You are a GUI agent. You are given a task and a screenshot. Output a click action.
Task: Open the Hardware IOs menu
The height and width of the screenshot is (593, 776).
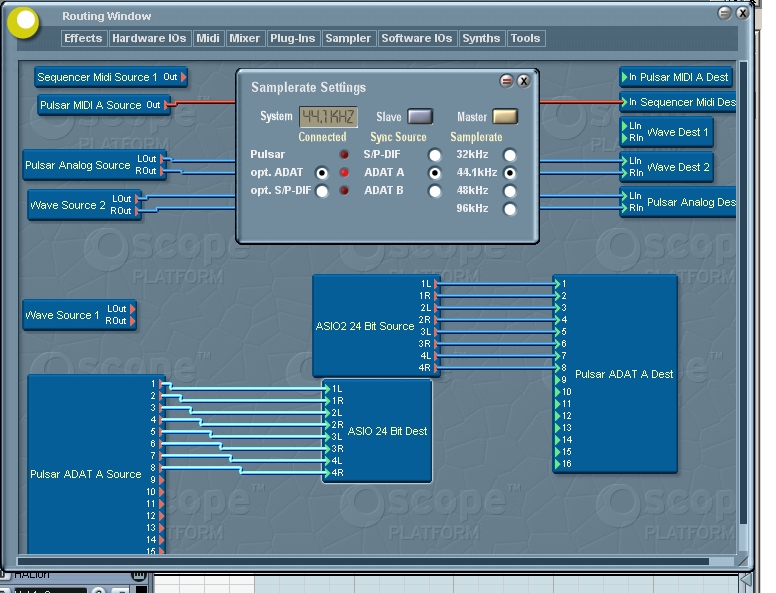149,38
